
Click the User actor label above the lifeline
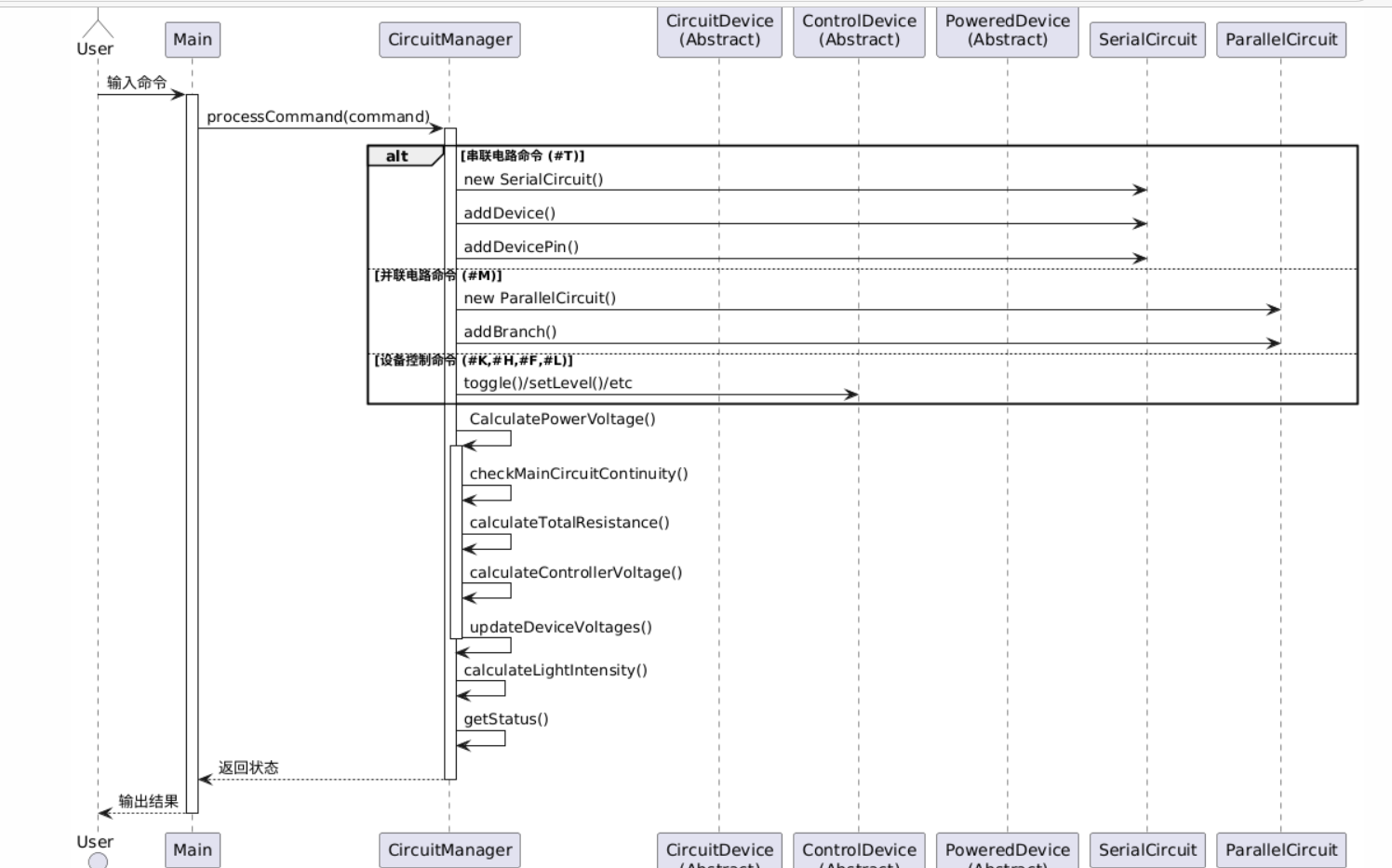tap(95, 48)
